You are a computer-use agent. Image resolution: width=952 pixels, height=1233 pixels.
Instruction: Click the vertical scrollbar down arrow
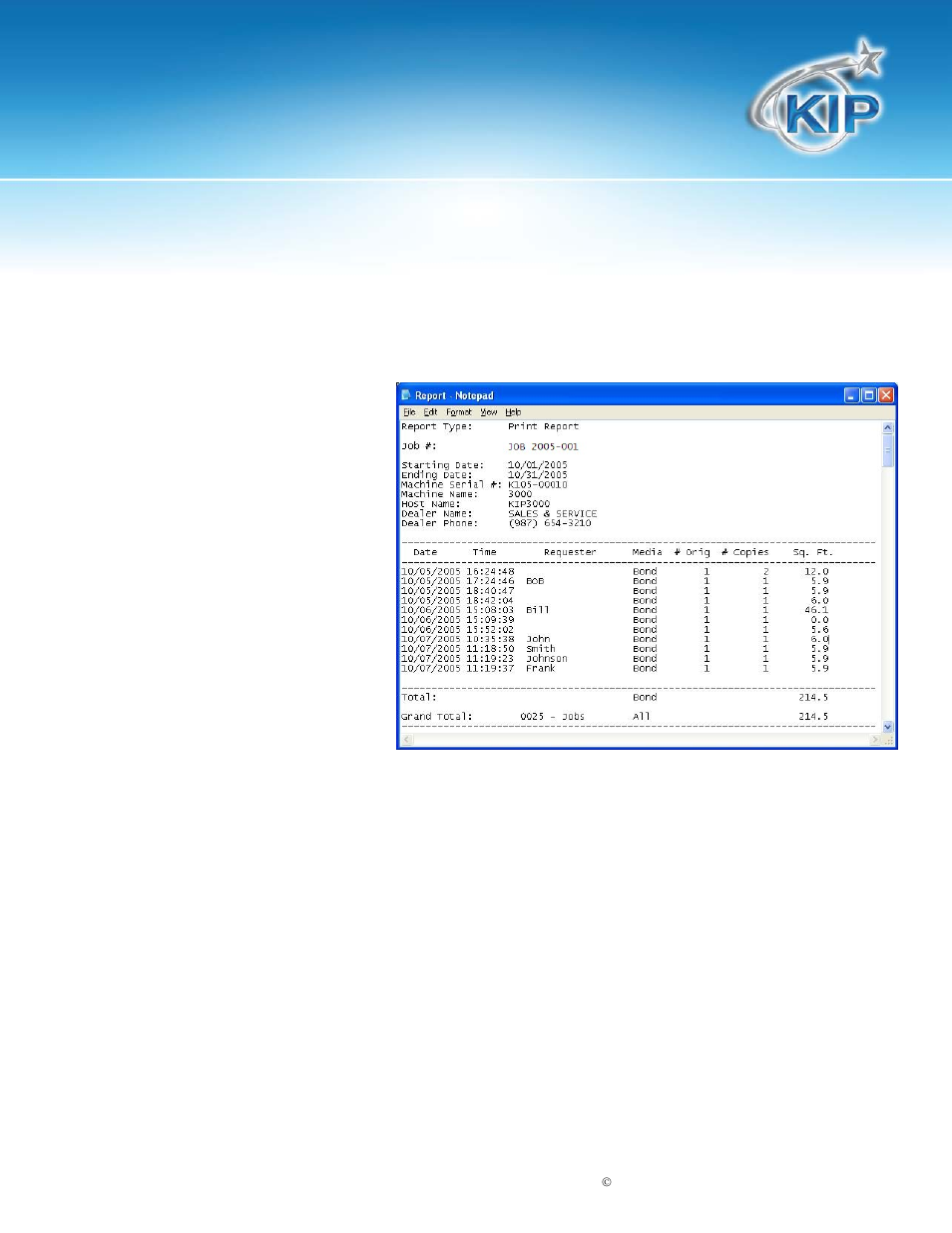pyautogui.click(x=887, y=728)
